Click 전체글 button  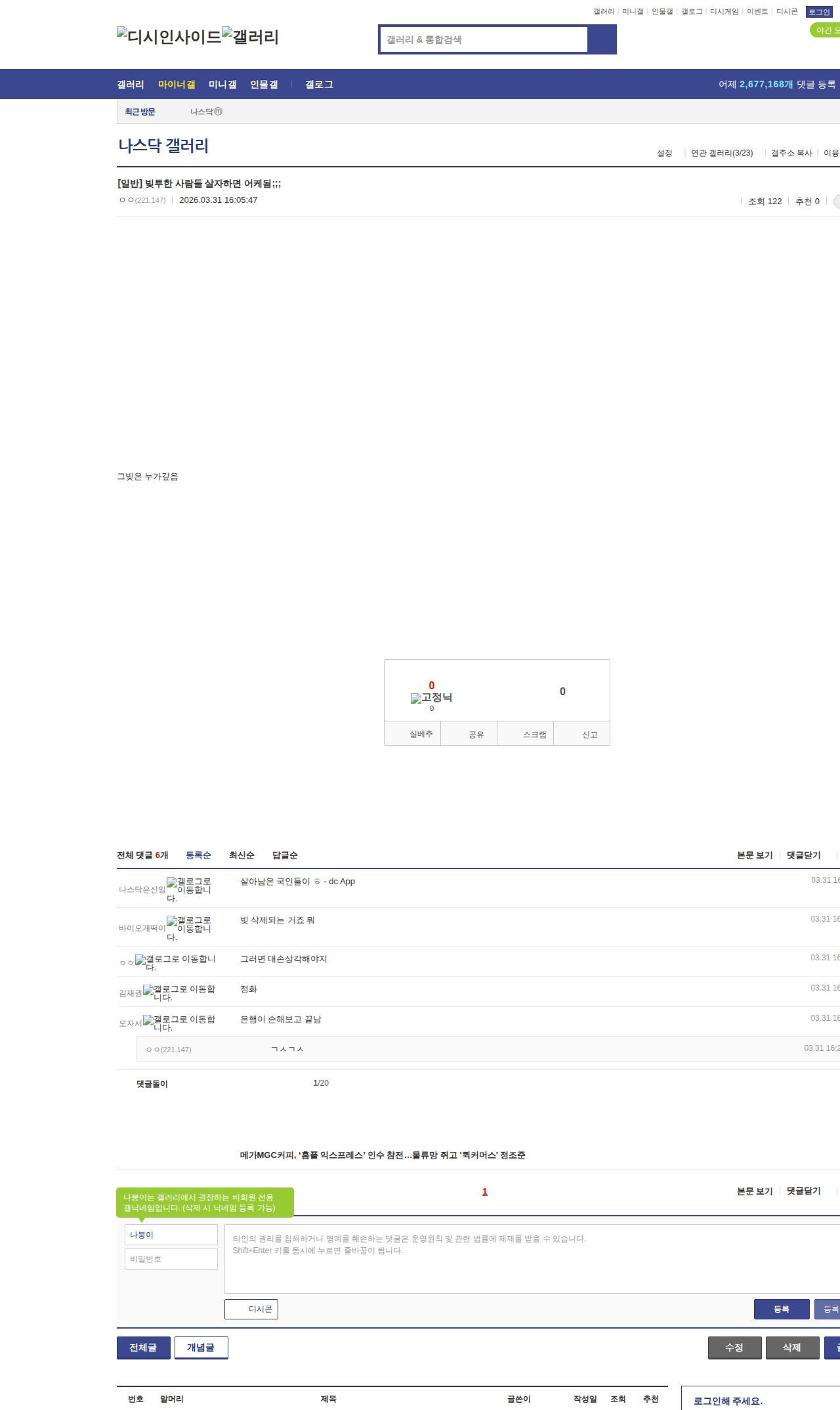coord(144,1348)
